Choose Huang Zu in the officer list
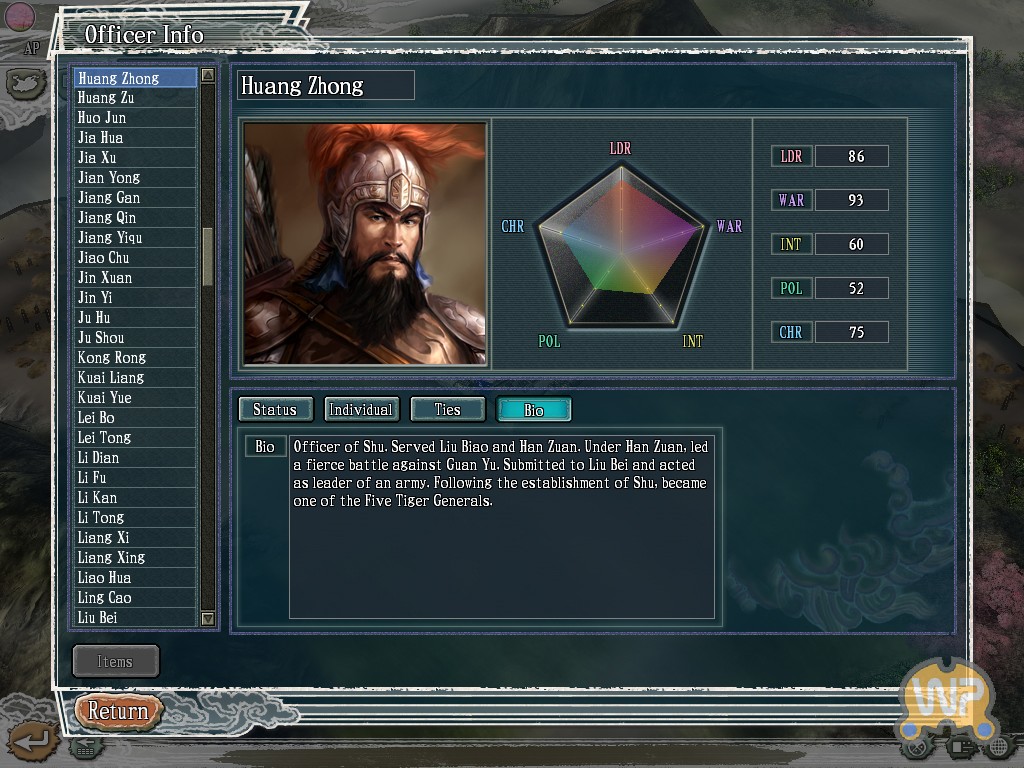 coord(135,98)
